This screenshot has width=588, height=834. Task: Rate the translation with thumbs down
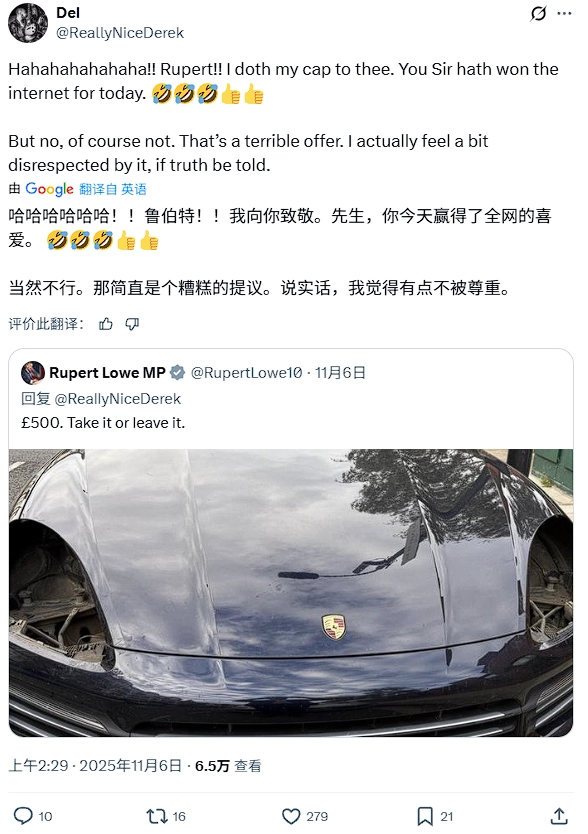pyautogui.click(x=132, y=324)
